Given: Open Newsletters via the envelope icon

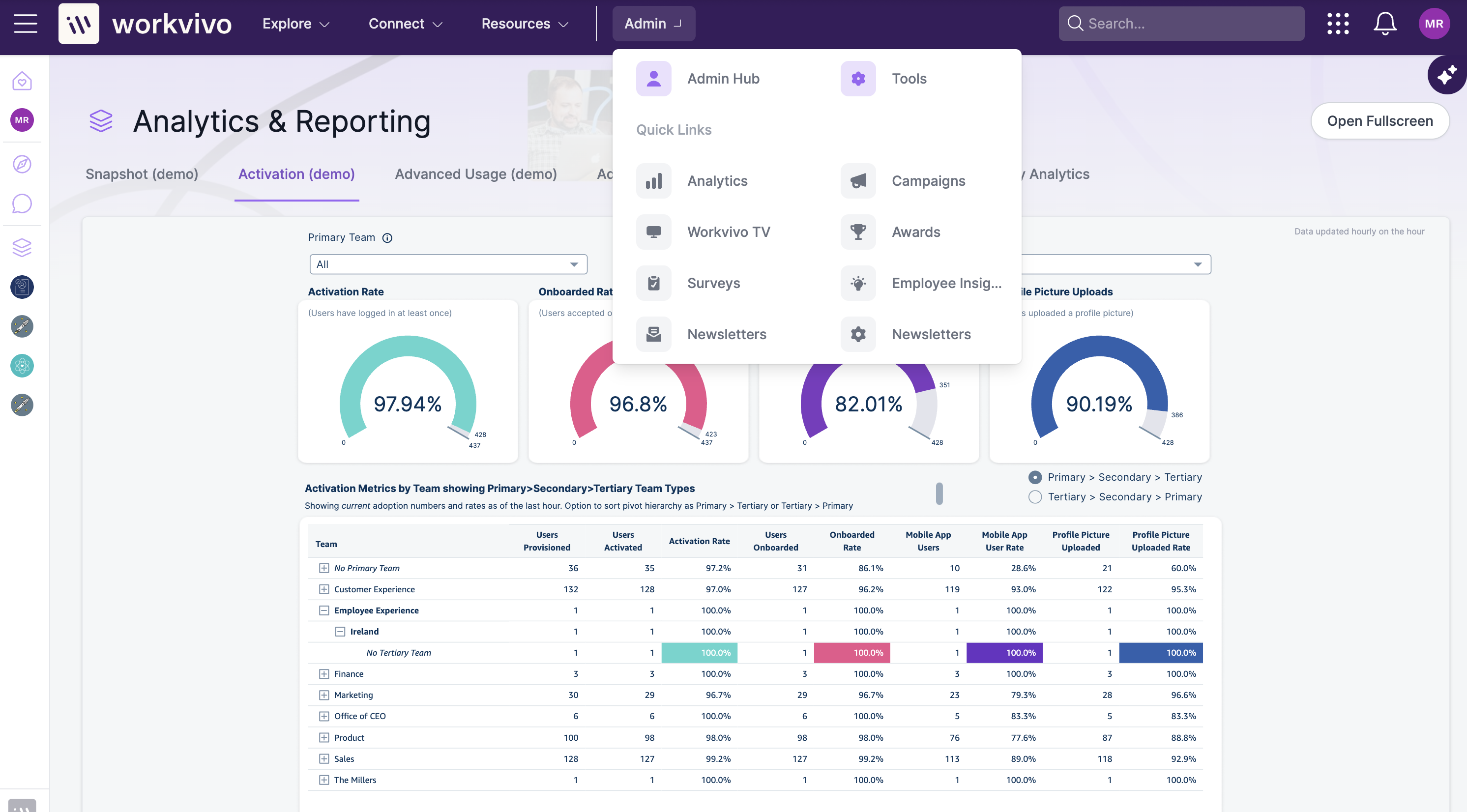Looking at the screenshot, I should coord(654,334).
